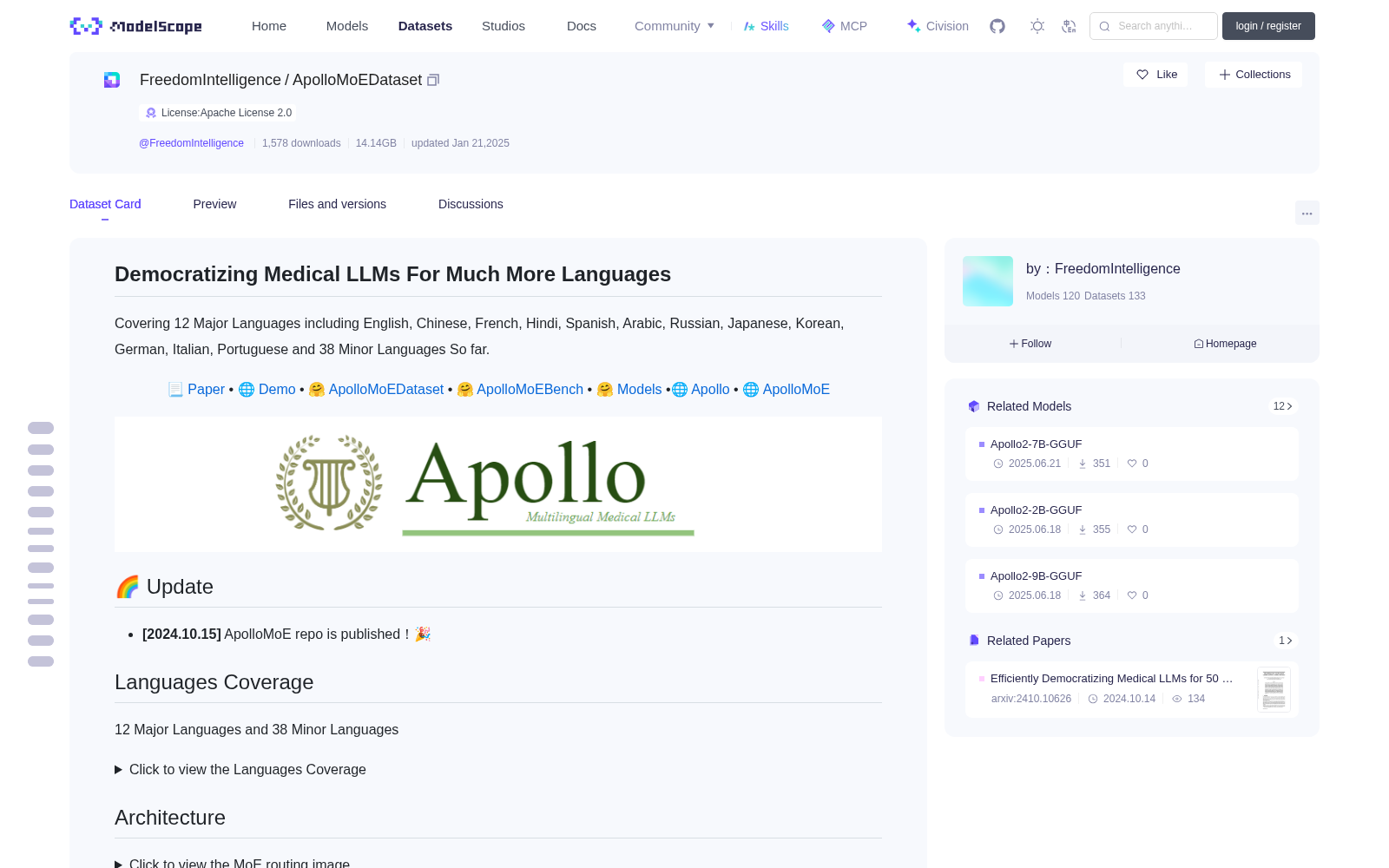
Task: Open the Paper link
Action: [x=206, y=390]
